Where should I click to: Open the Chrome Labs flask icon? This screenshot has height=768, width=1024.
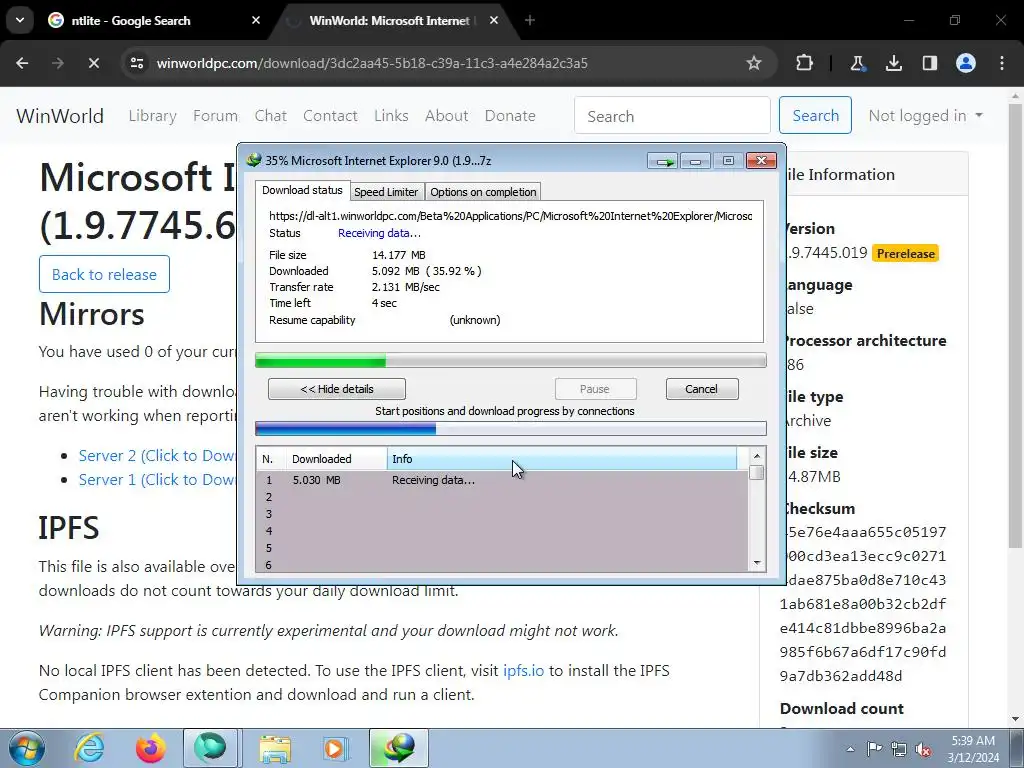pos(857,63)
